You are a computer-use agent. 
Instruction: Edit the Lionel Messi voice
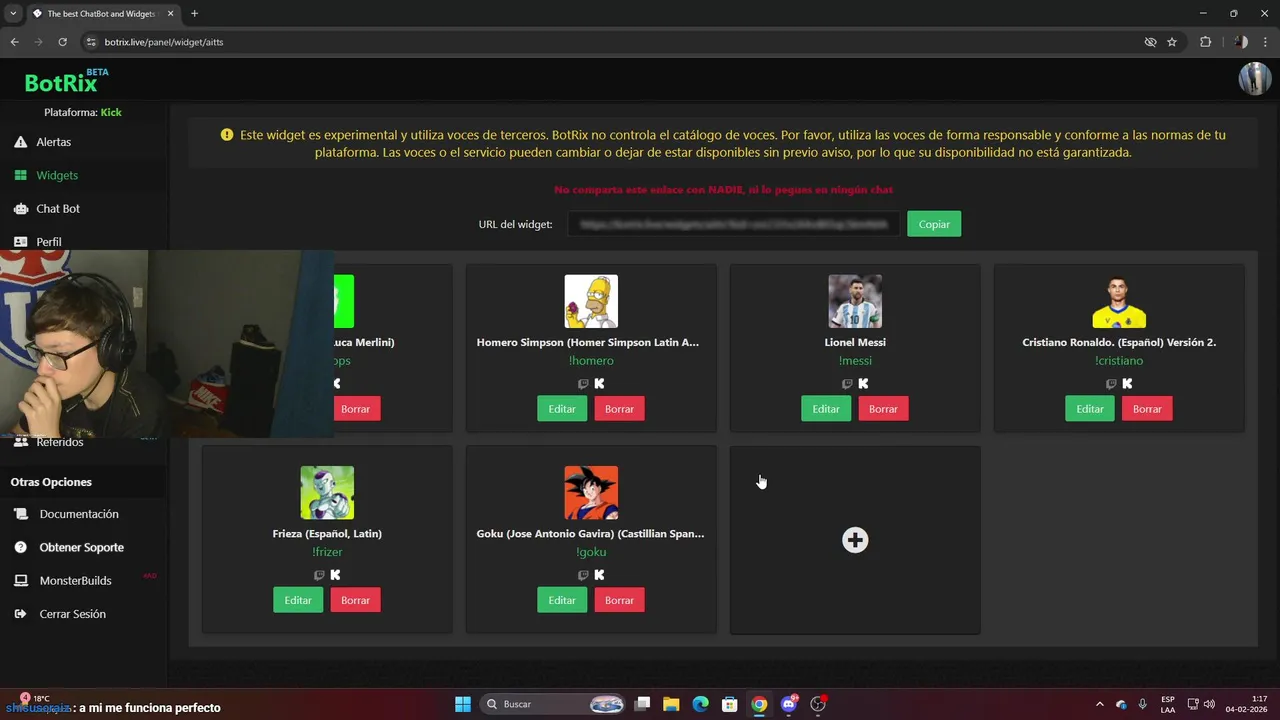(x=826, y=409)
